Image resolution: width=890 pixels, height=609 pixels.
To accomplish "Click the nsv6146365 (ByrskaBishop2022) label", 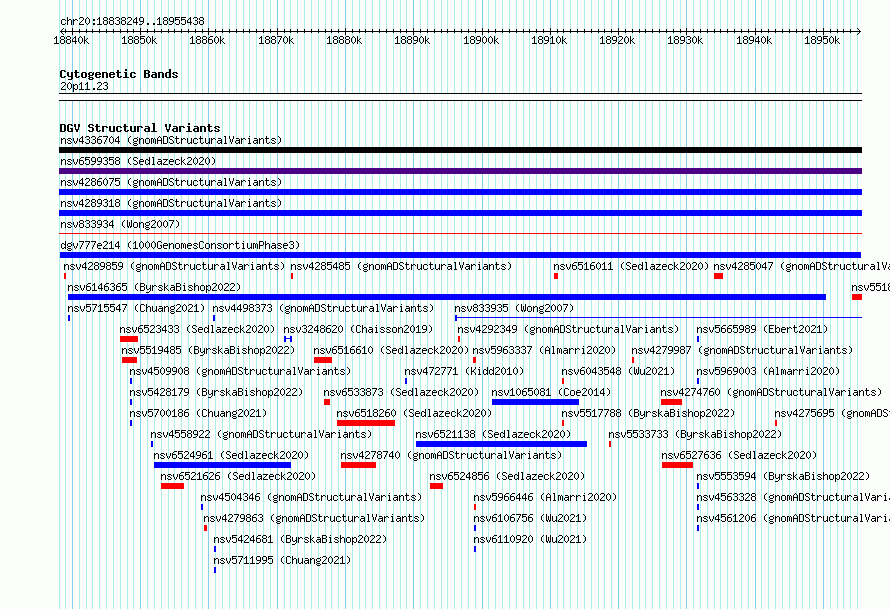I will point(154,287).
